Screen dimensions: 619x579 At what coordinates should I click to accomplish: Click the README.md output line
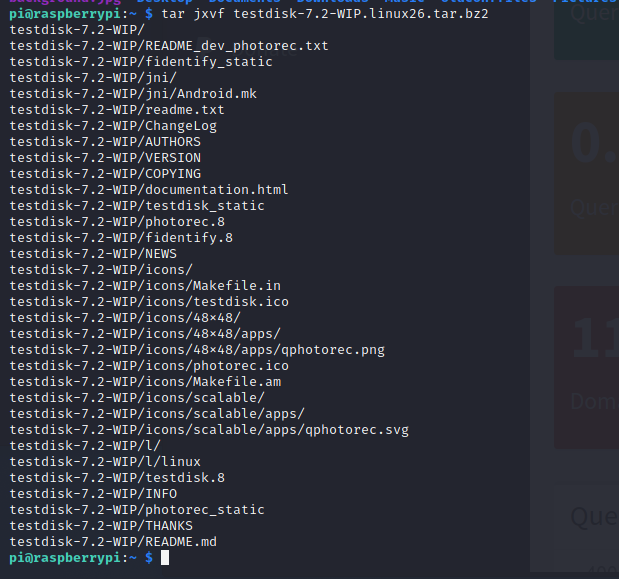pyautogui.click(x=112, y=542)
